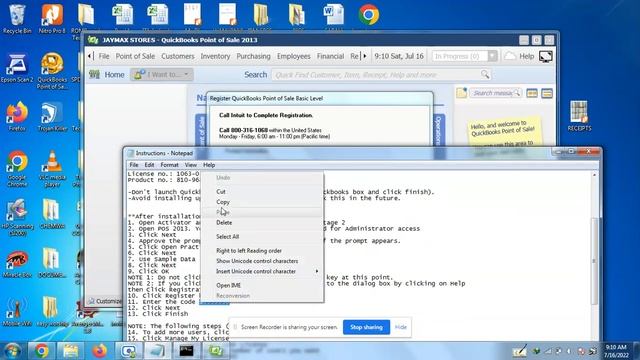Open the Notepad Help menu
This screenshot has width=640, height=360.
pos(209,165)
